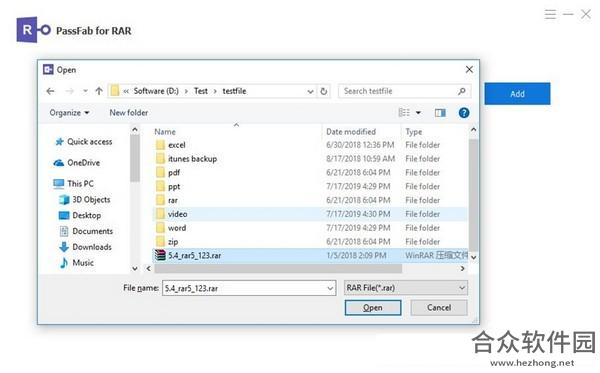Viewport: 600px width, 373px height.
Task: Click horizontal scrollbar right arrow
Action: [463, 269]
